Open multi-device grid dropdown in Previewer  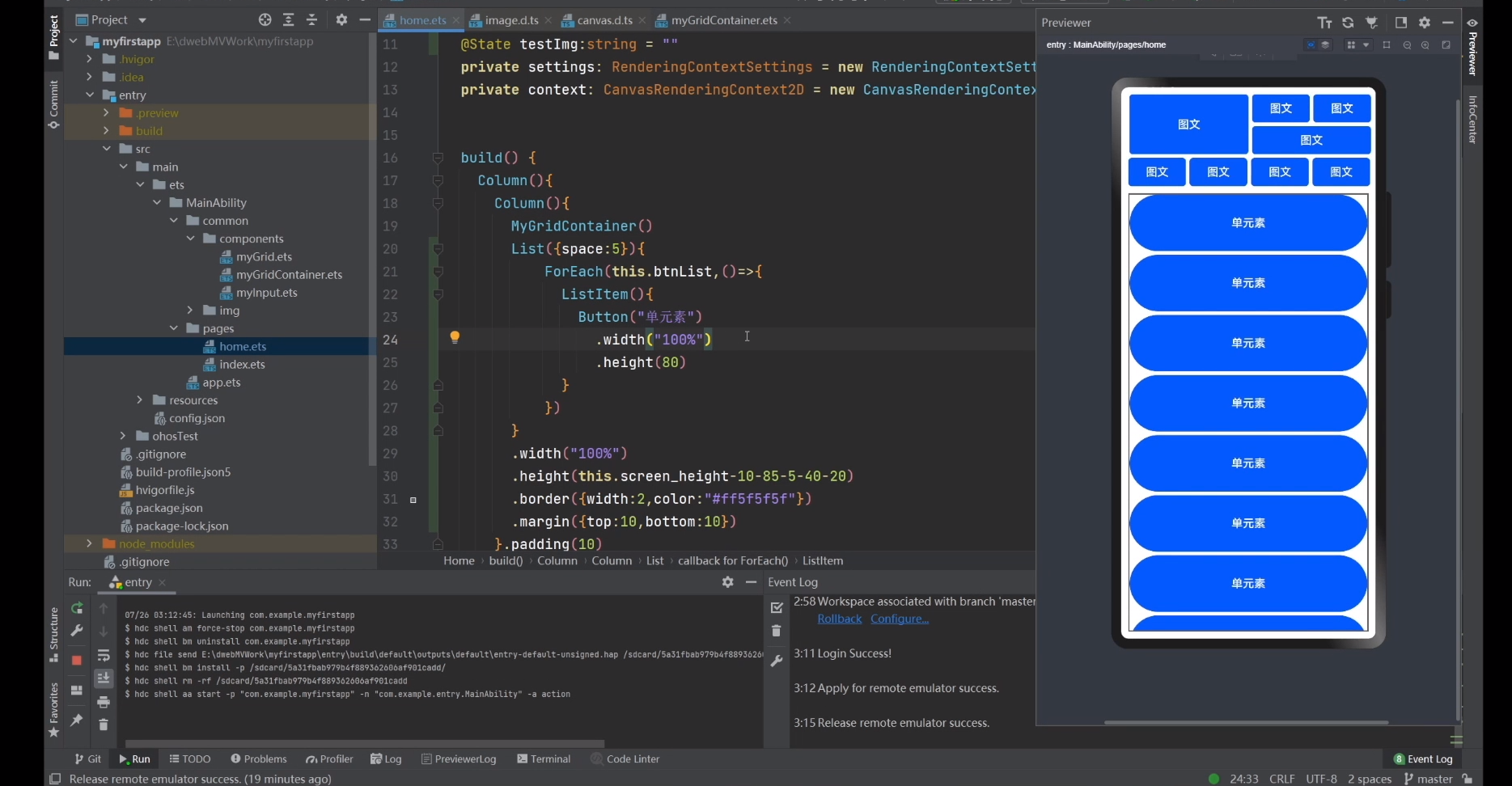[x=1357, y=45]
